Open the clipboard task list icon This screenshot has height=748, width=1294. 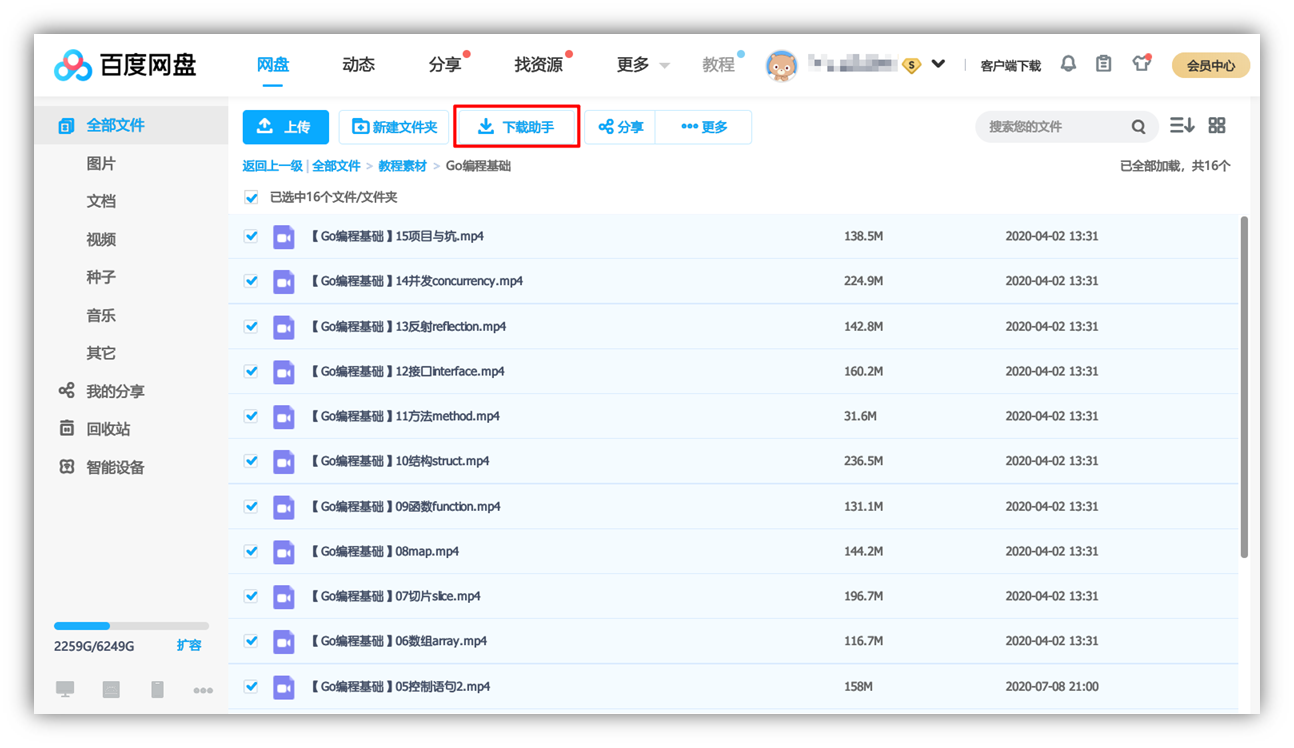point(1103,64)
